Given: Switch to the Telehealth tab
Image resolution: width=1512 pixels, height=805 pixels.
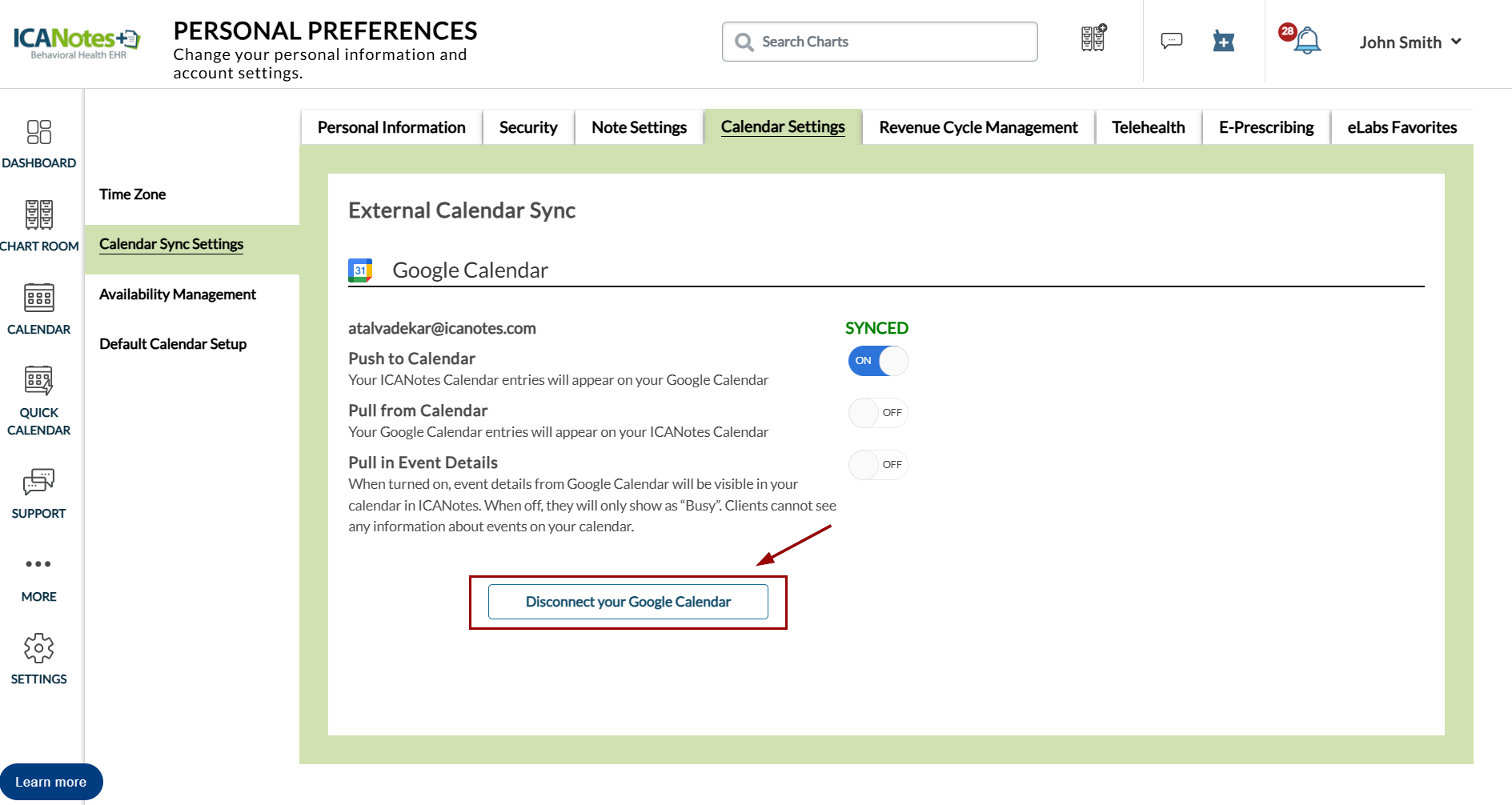Looking at the screenshot, I should pyautogui.click(x=1148, y=127).
